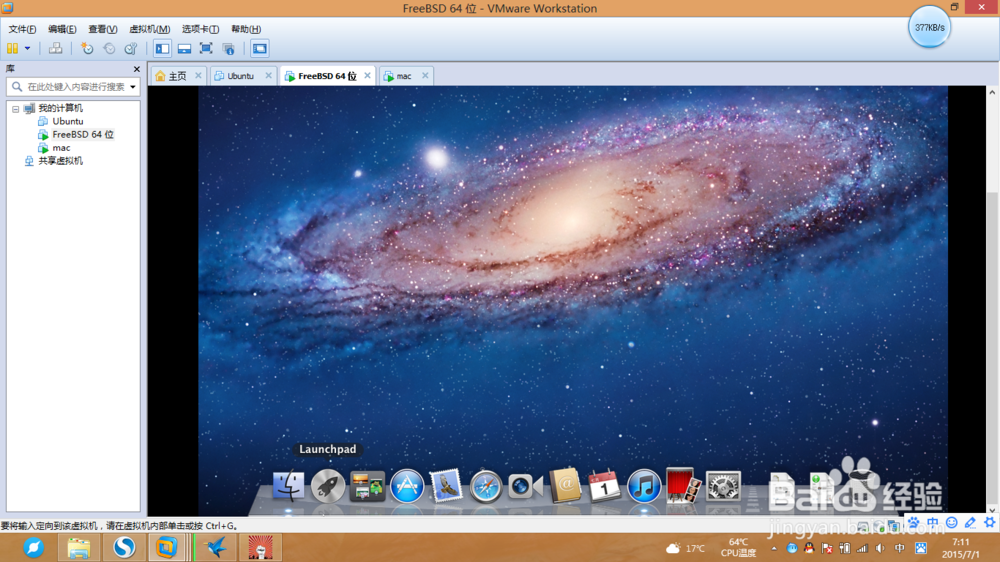Select mac in the library tree

pos(61,148)
